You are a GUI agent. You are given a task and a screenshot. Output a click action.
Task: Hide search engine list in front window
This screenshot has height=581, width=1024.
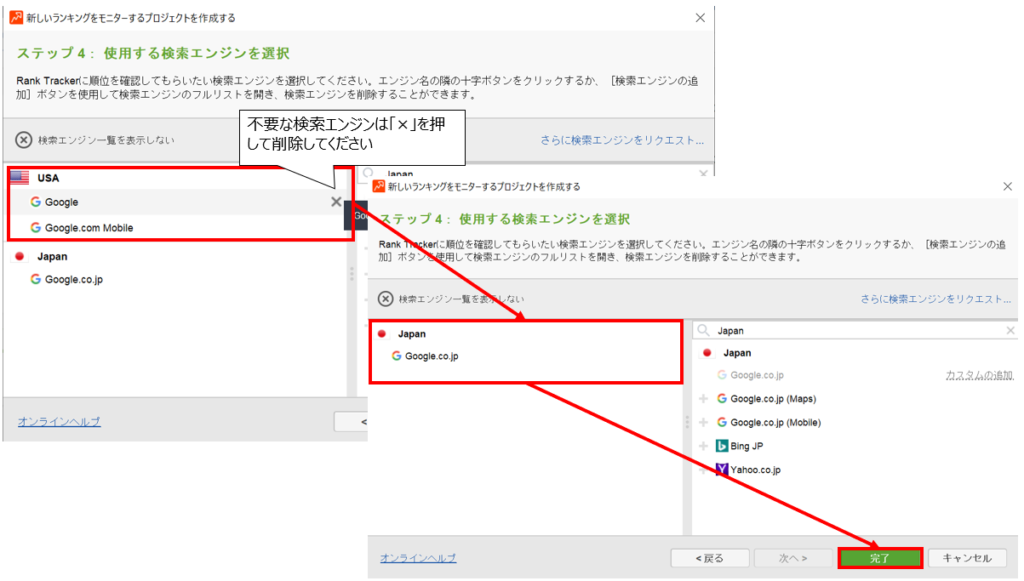pyautogui.click(x=451, y=299)
